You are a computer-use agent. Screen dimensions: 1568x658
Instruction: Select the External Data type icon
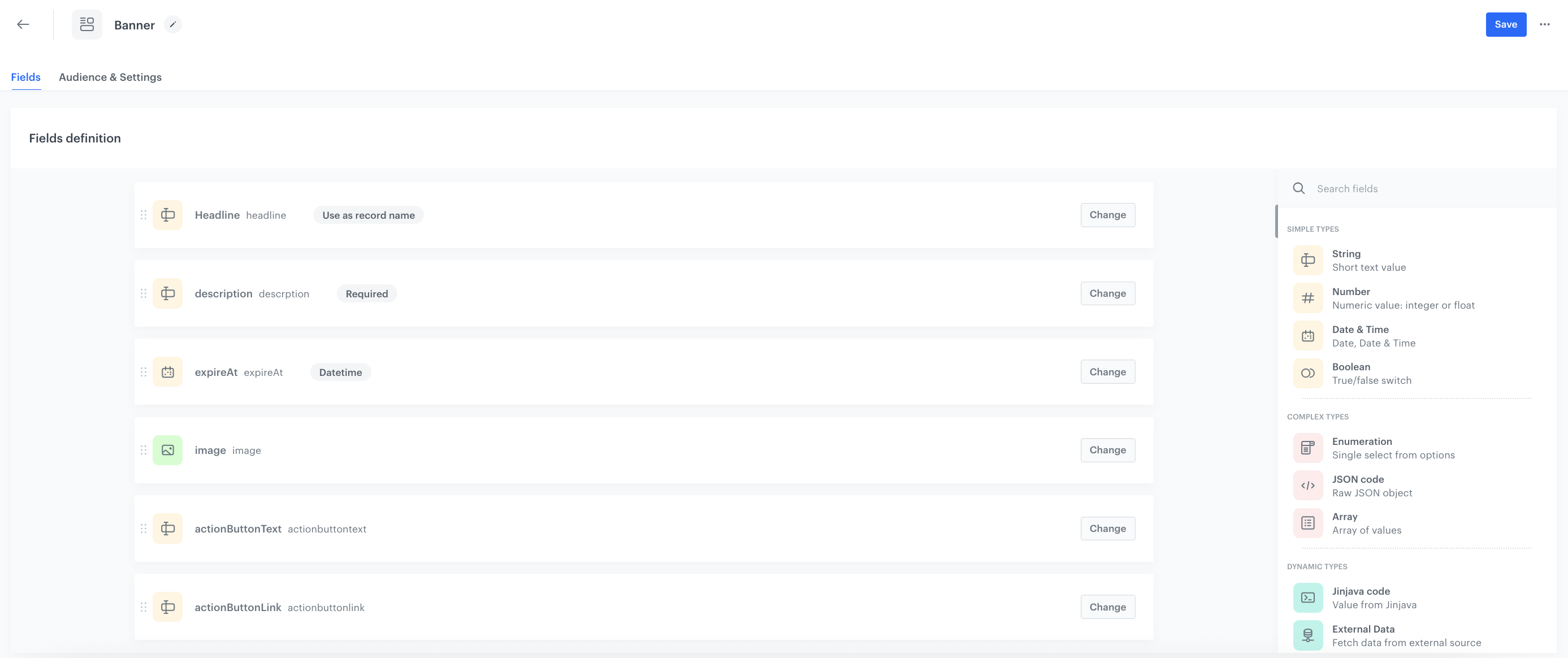pyautogui.click(x=1307, y=635)
